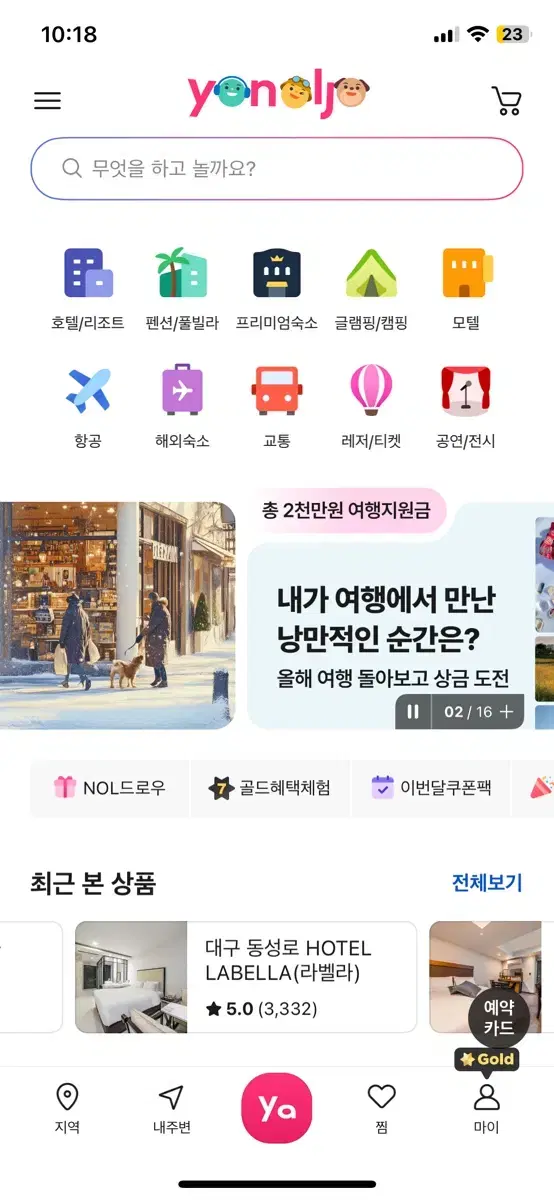Image resolution: width=554 pixels, height=1200 pixels.
Task: Open the hamburger menu
Action: [47, 101]
